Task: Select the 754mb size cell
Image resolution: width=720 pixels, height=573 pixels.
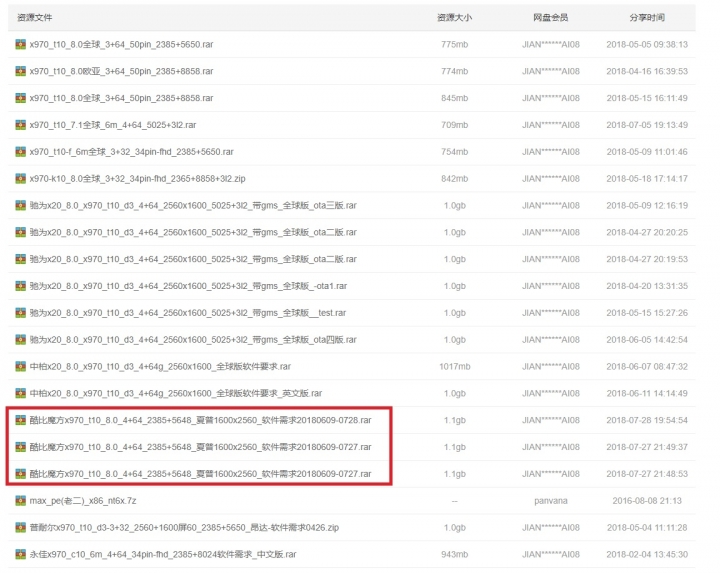Action: tap(455, 152)
